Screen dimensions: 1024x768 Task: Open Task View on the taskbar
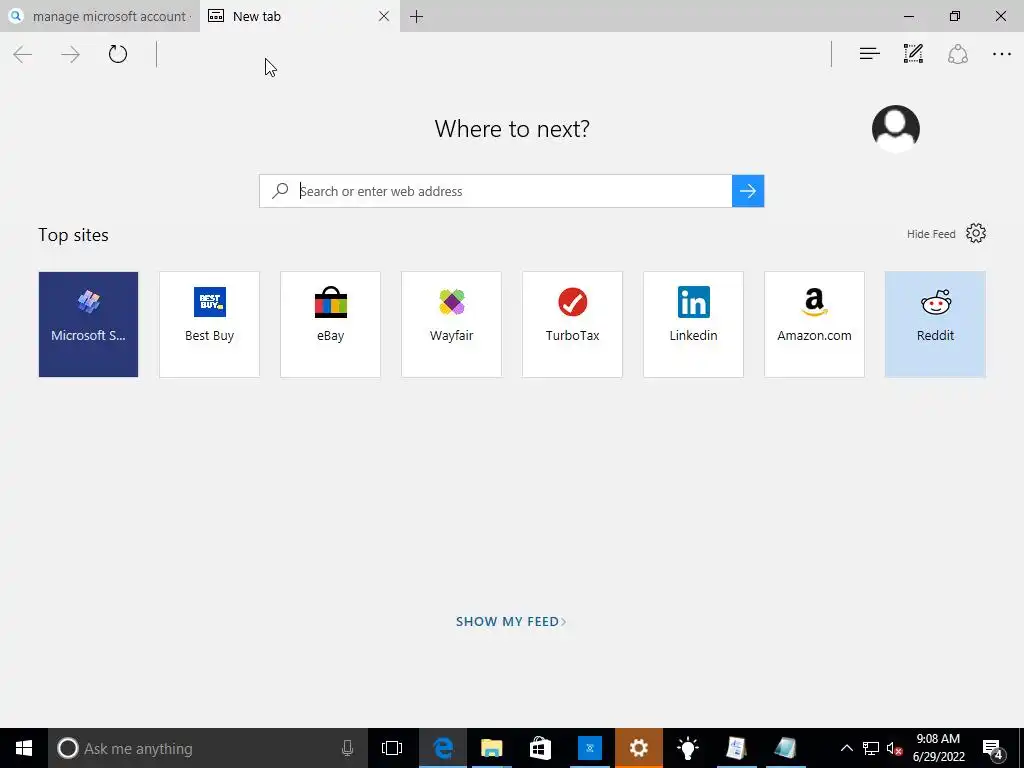(x=392, y=748)
